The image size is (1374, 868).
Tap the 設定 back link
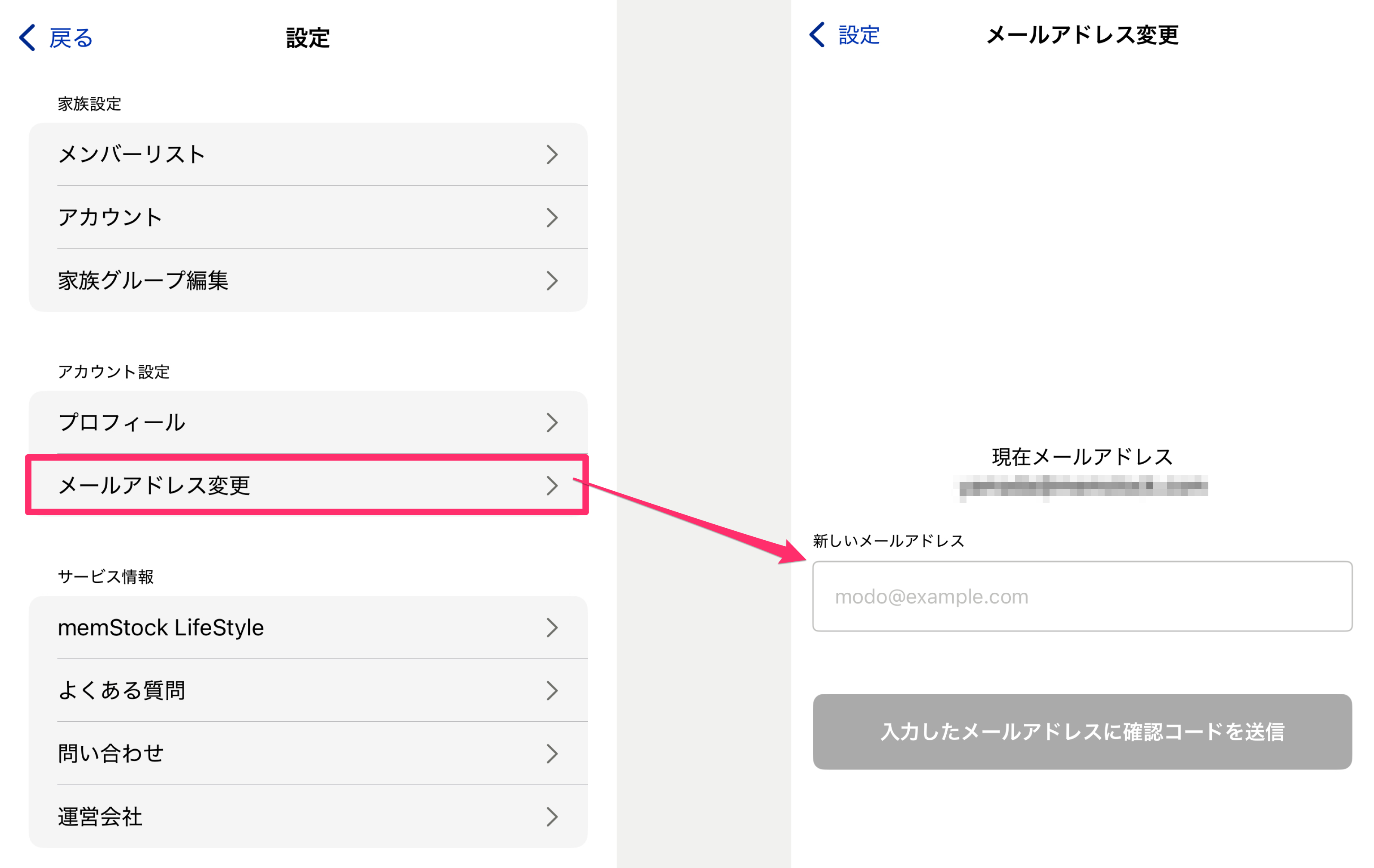pos(859,35)
